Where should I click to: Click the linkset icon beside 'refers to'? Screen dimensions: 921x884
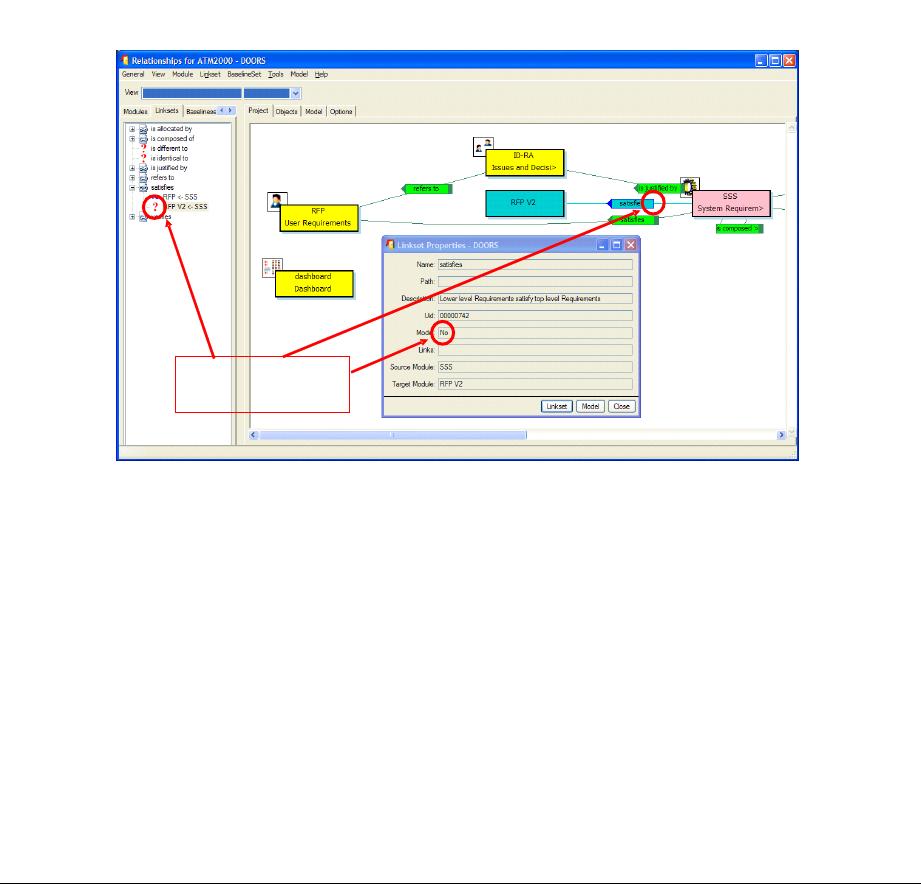143,178
